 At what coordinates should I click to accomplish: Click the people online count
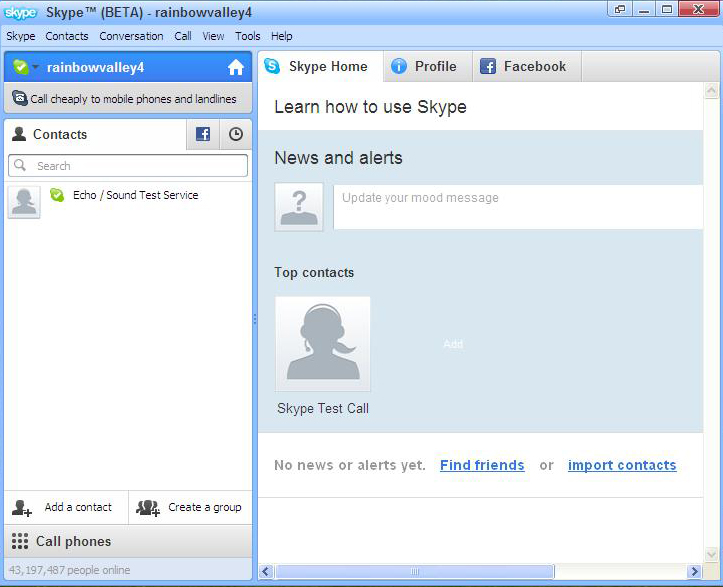pos(70,570)
